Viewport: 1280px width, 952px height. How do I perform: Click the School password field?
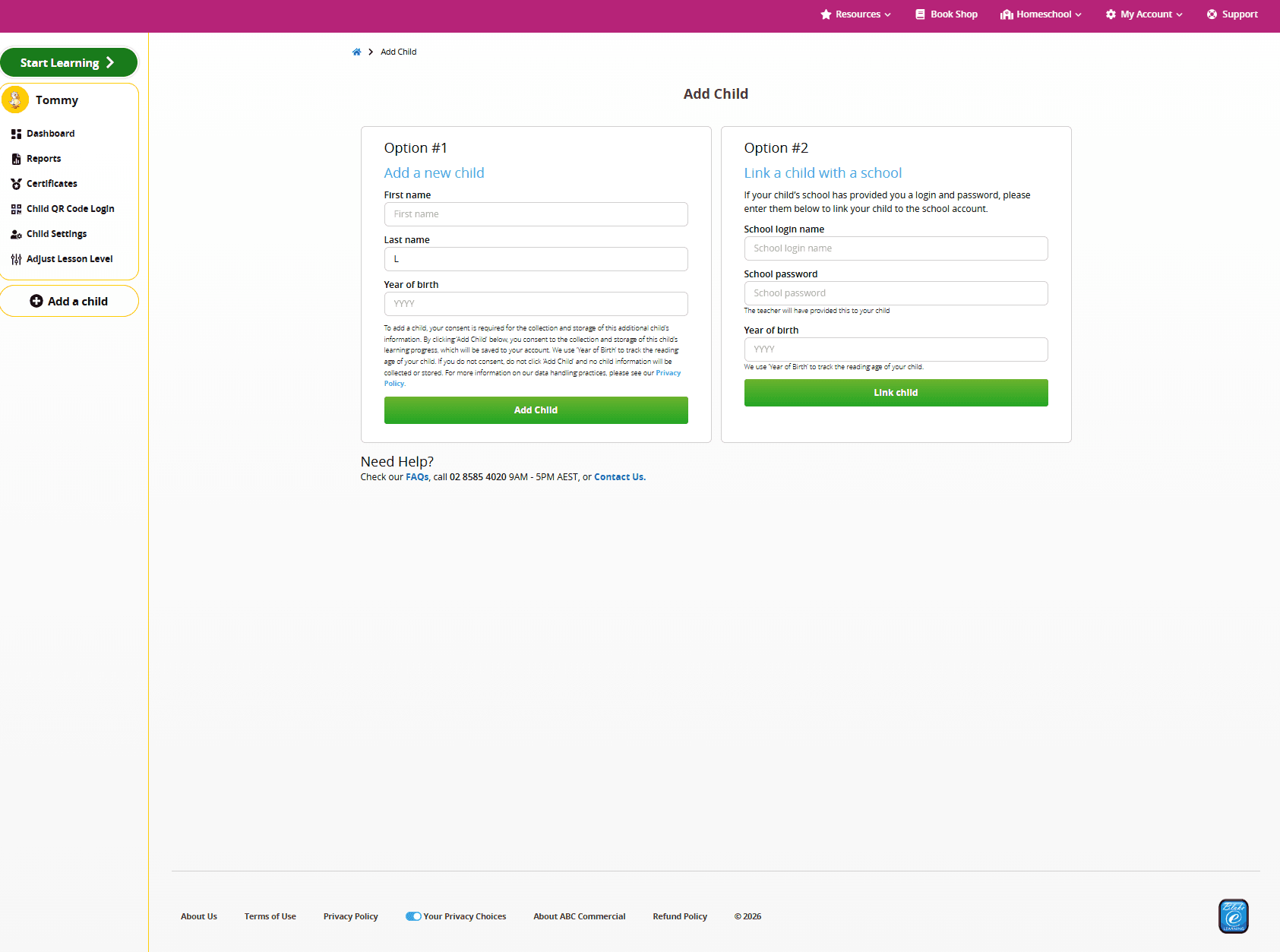coord(896,293)
